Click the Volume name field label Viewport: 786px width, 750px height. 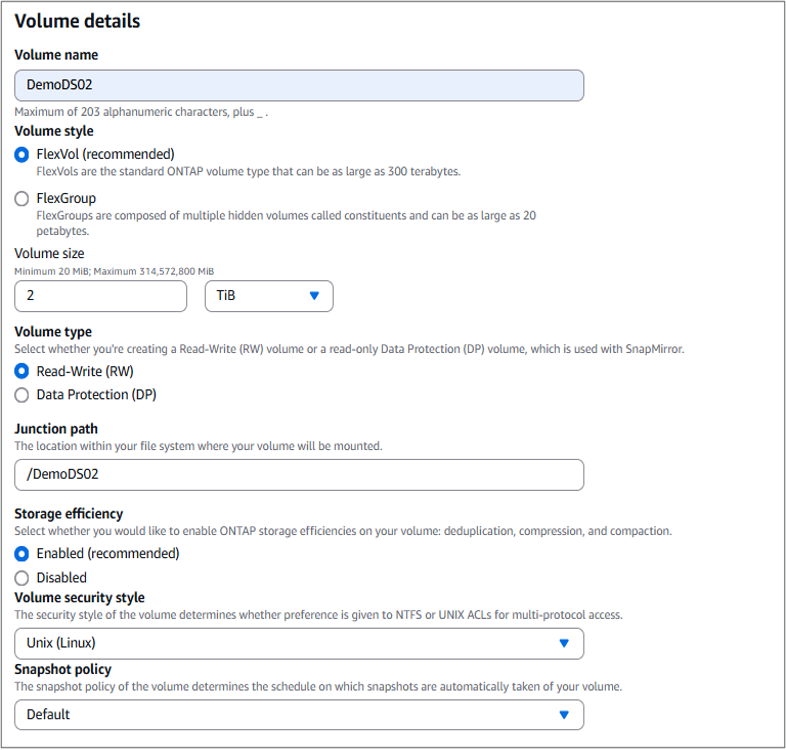[56, 55]
